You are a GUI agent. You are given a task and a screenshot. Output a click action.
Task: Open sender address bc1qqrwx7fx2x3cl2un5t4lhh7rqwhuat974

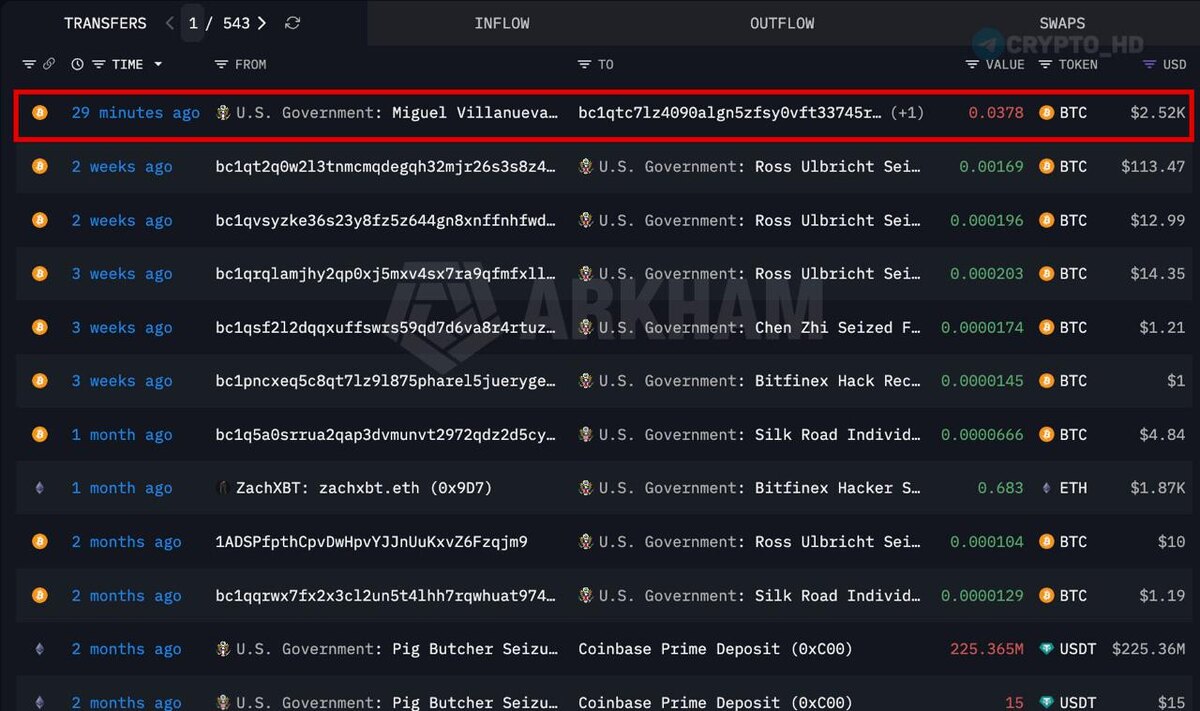[386, 596]
